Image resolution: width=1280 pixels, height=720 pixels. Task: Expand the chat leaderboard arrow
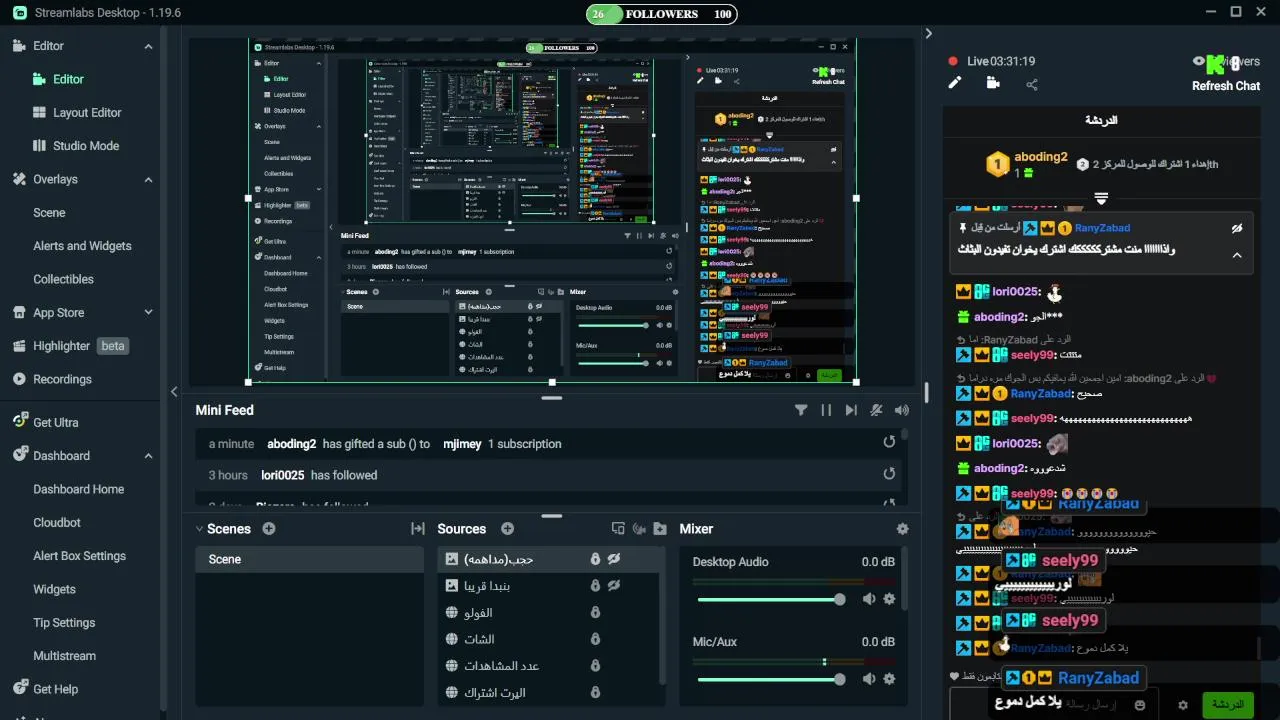(1101, 198)
